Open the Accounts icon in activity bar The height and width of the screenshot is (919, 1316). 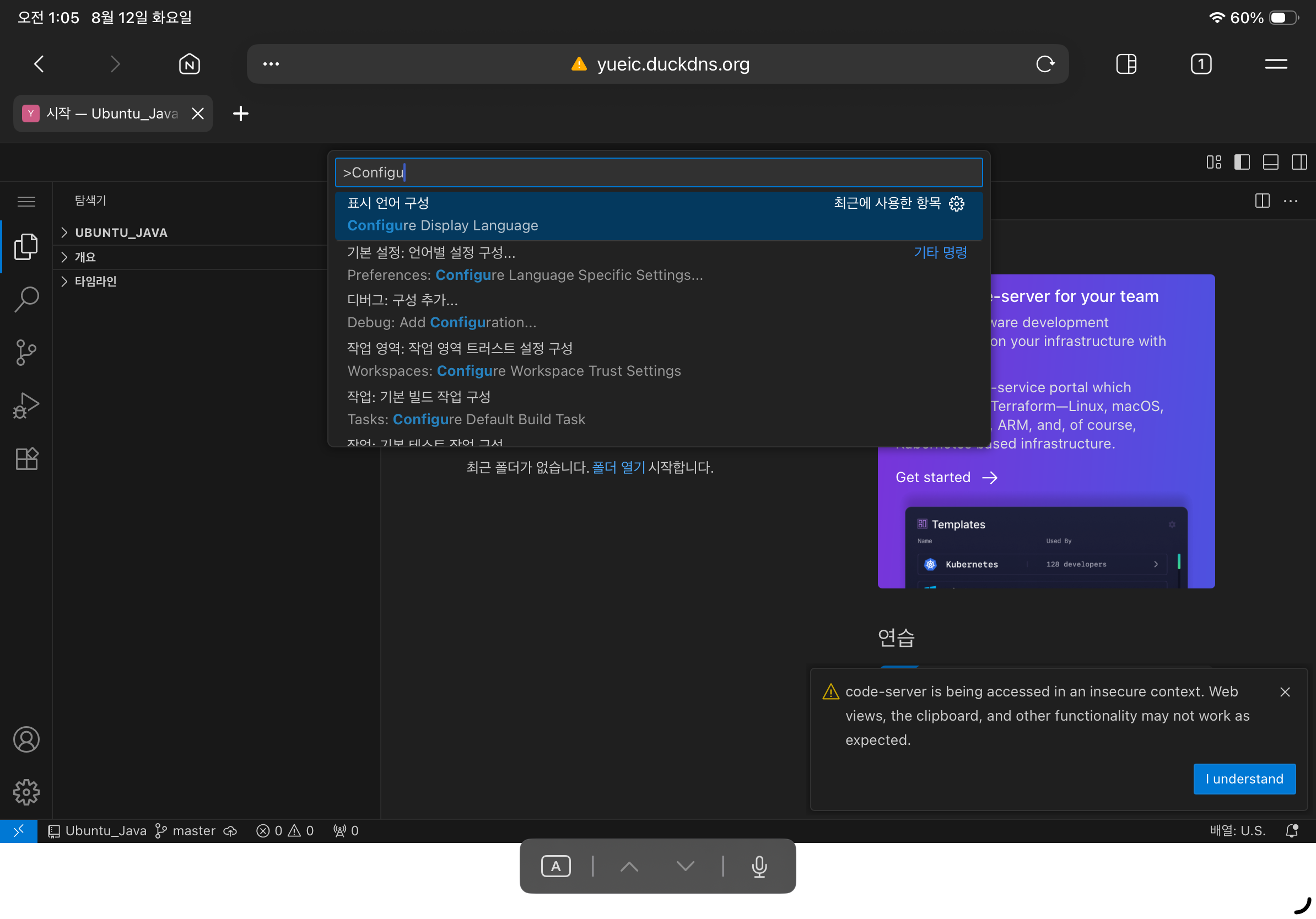tap(26, 739)
